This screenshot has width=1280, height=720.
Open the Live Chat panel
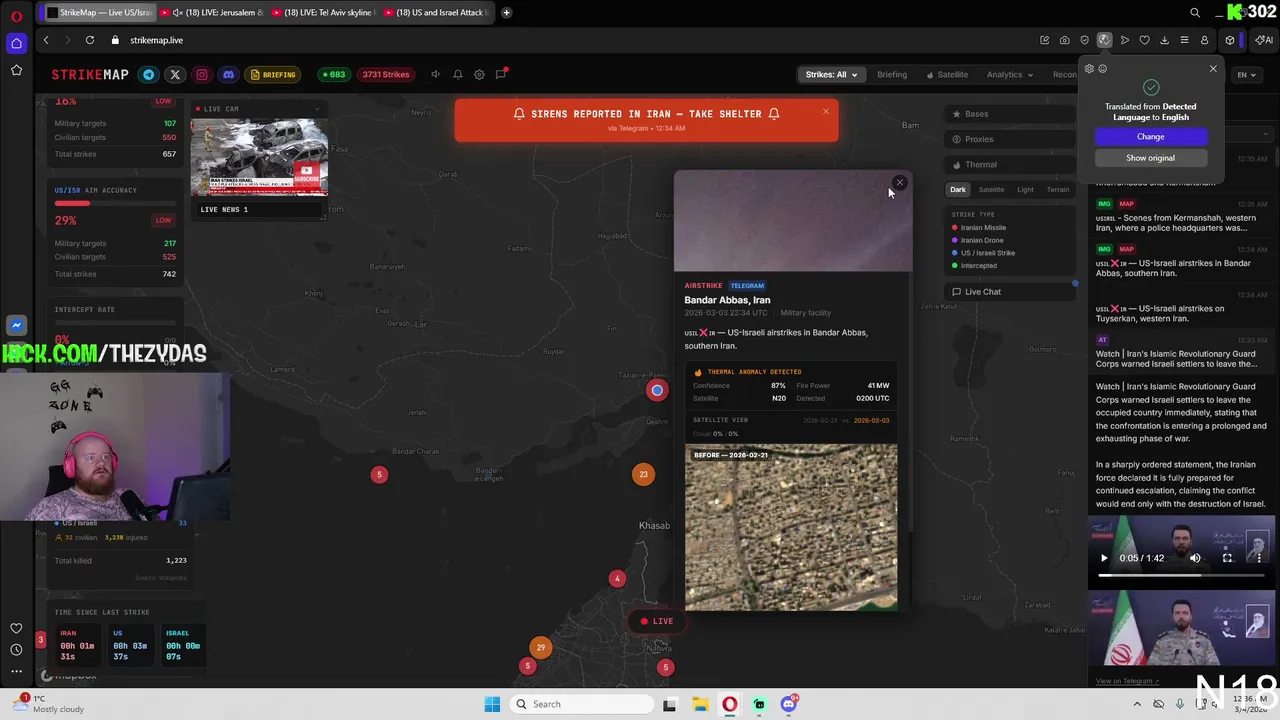pos(1008,292)
